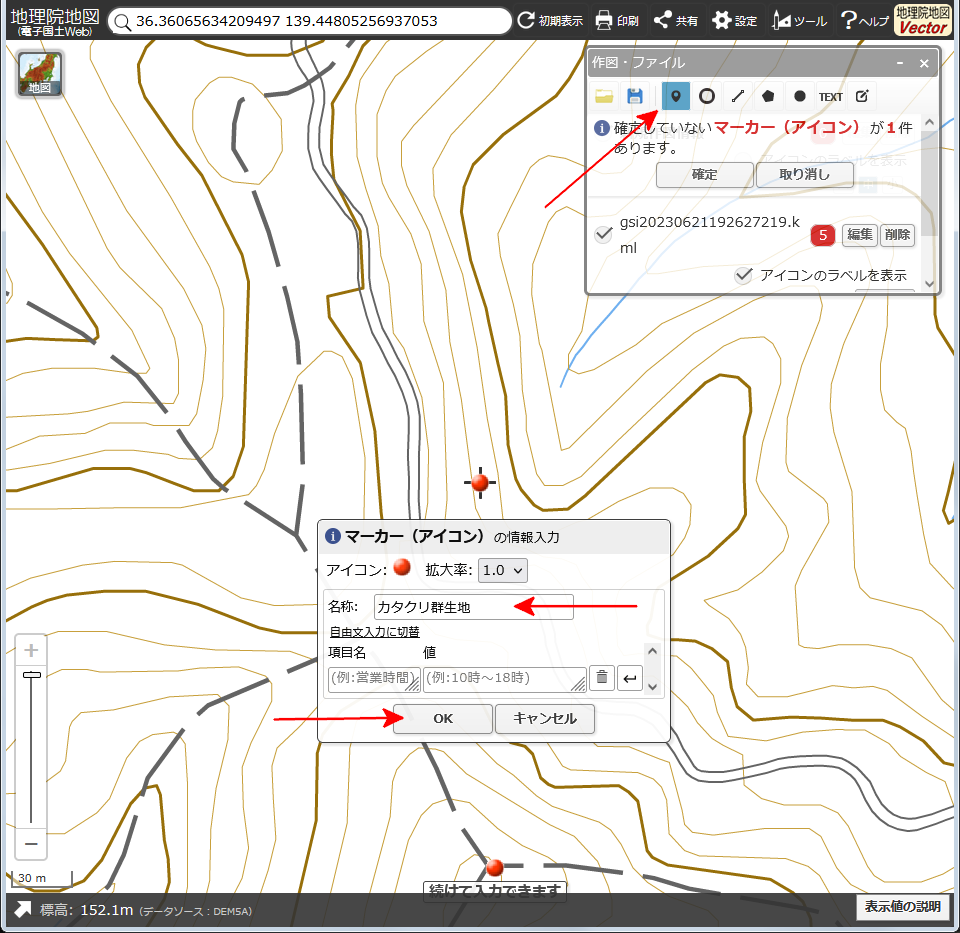Click the 名称 name input field
The width and height of the screenshot is (960, 933).
tap(473, 607)
